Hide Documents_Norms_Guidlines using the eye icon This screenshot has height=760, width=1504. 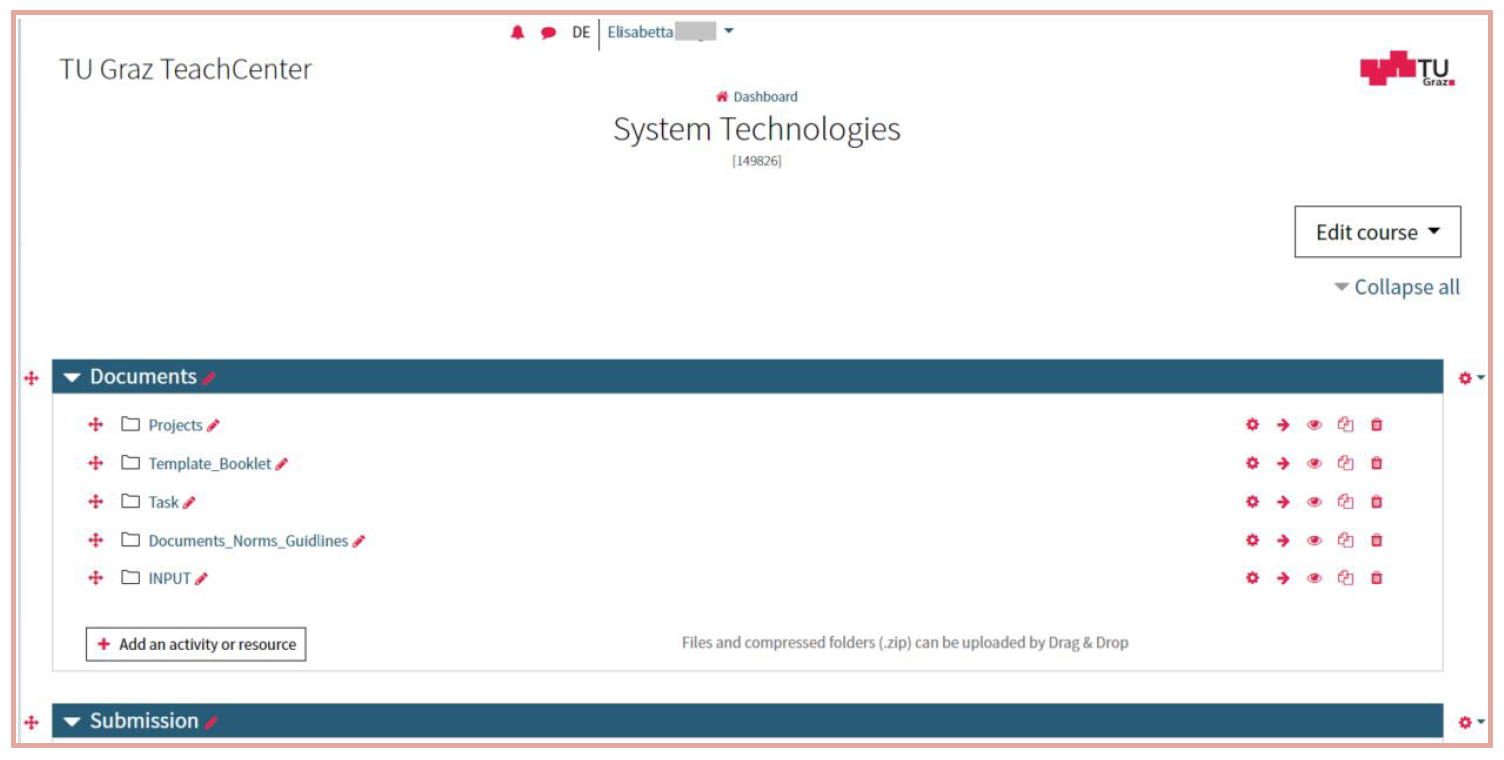[1315, 540]
